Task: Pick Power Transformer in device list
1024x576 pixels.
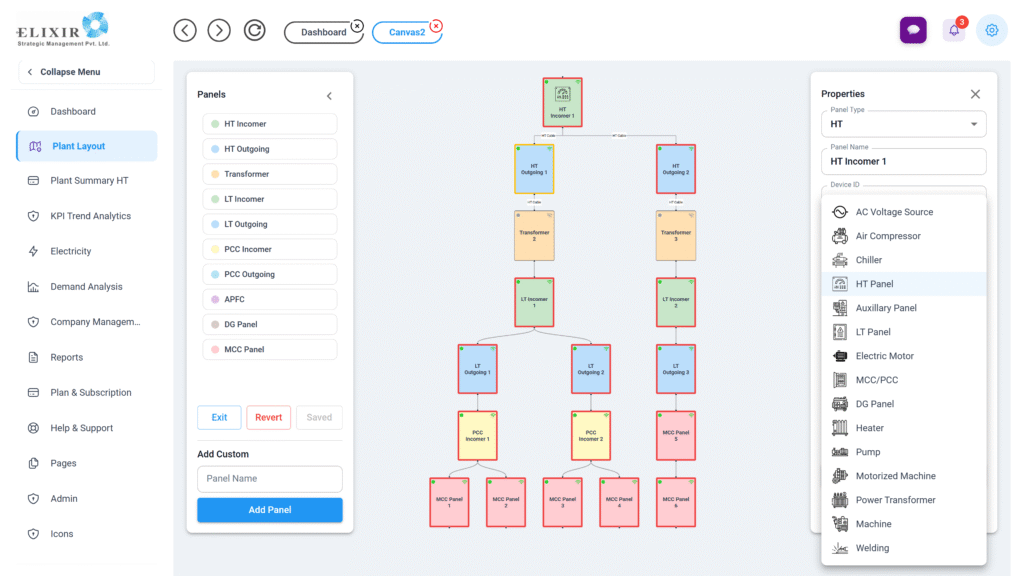Action: click(895, 500)
